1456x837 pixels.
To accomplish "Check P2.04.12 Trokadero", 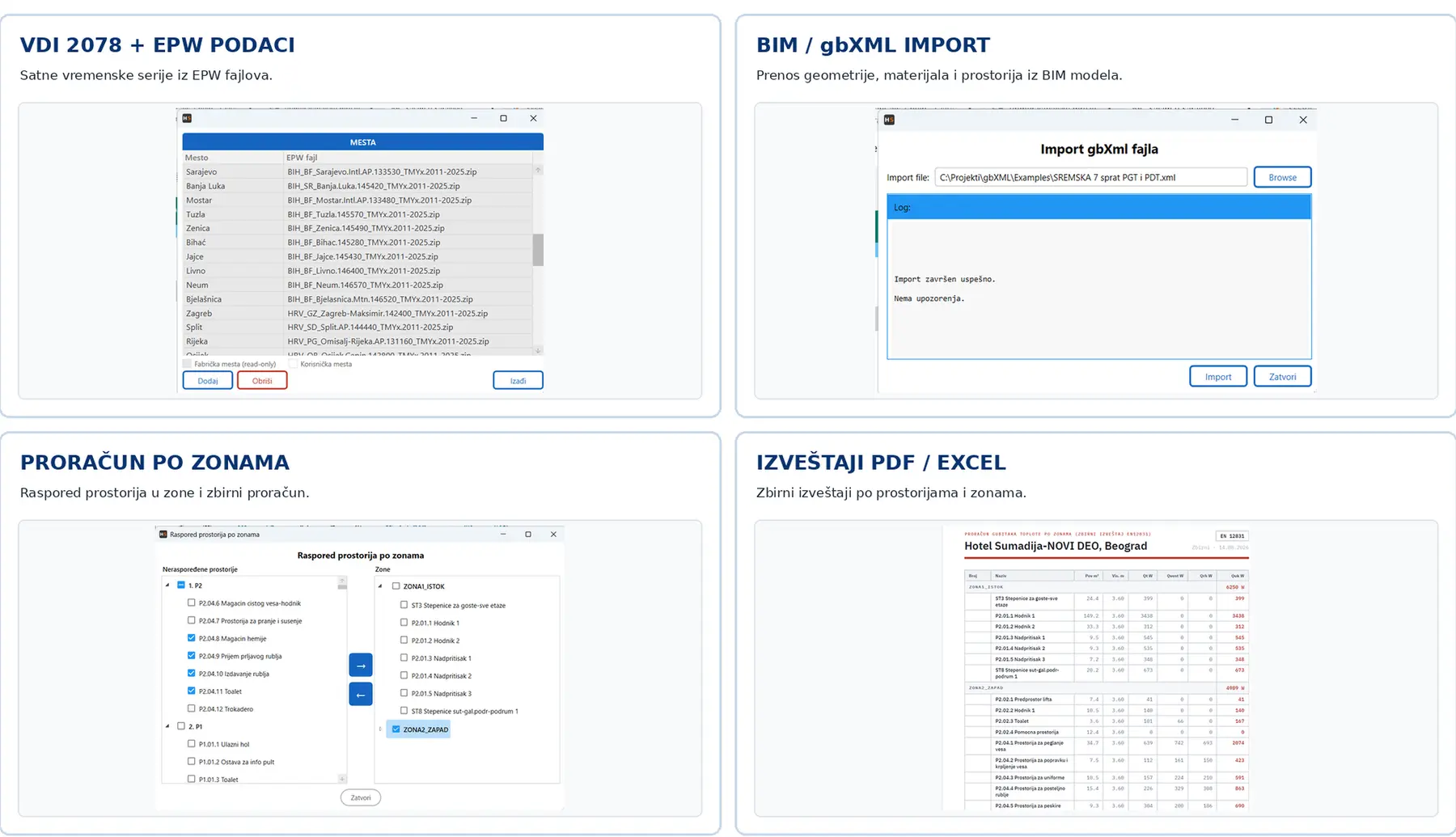I will [x=192, y=708].
